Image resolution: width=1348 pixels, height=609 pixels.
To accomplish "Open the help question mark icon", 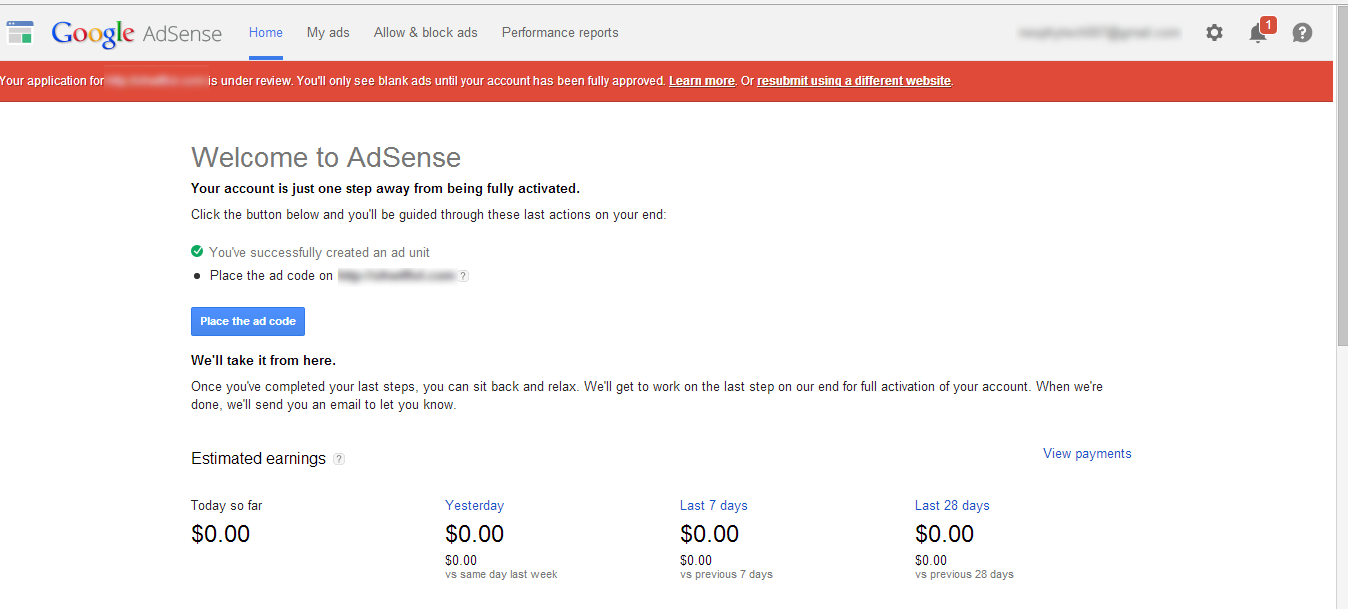I will click(x=1302, y=33).
